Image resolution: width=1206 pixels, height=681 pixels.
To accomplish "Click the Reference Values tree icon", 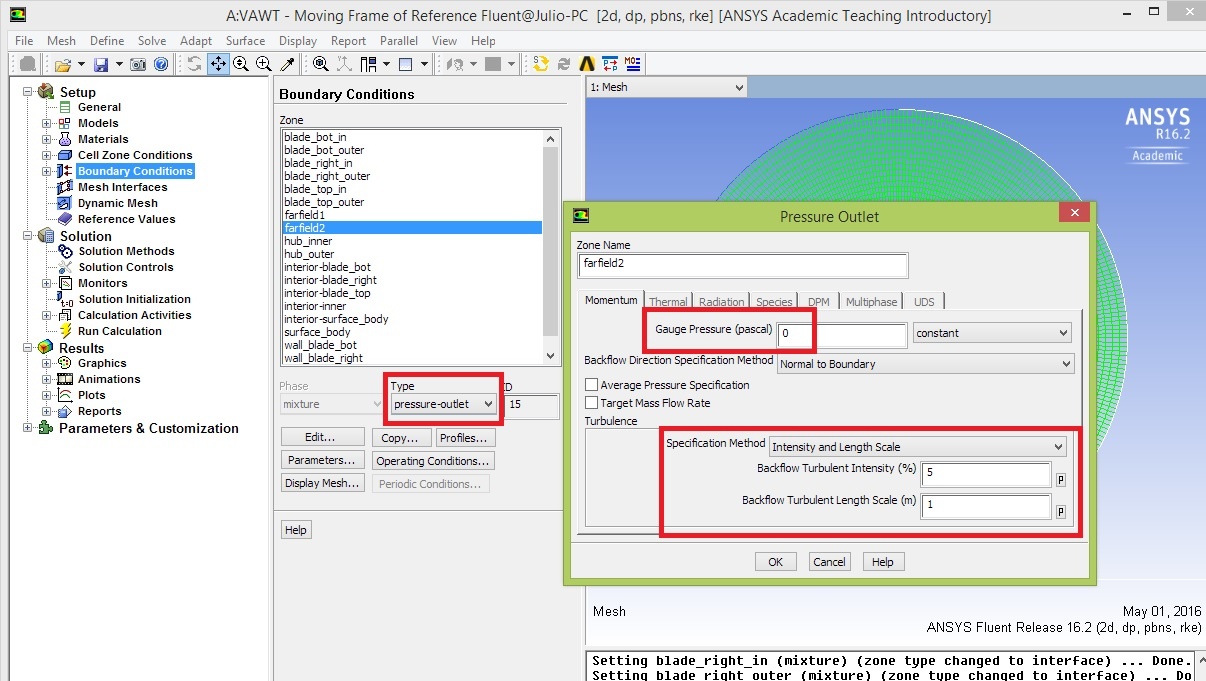I will point(66,219).
